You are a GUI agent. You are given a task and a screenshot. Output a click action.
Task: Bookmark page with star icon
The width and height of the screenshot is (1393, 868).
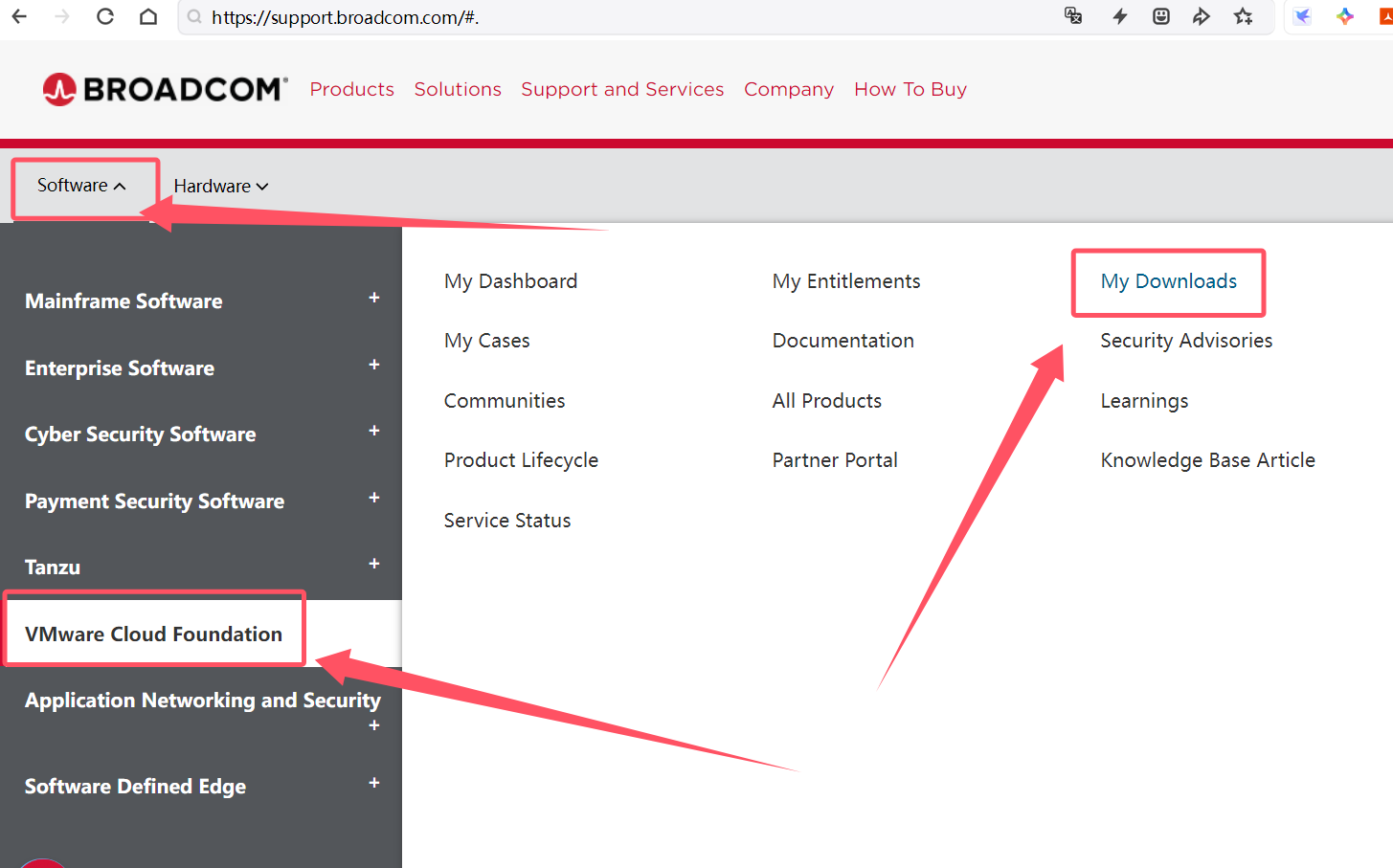pos(1243,16)
